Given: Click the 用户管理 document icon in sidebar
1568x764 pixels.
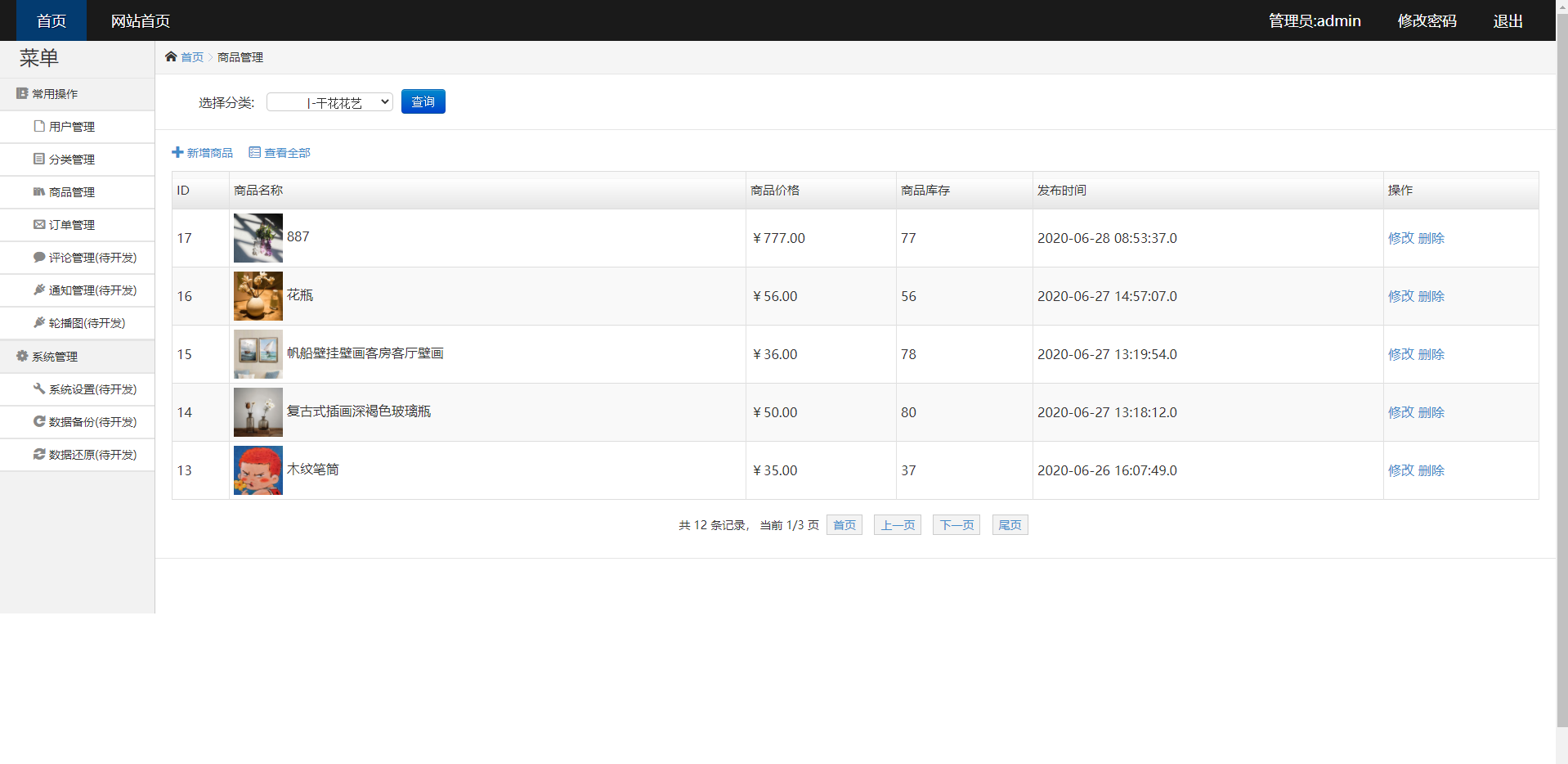Looking at the screenshot, I should [x=38, y=126].
